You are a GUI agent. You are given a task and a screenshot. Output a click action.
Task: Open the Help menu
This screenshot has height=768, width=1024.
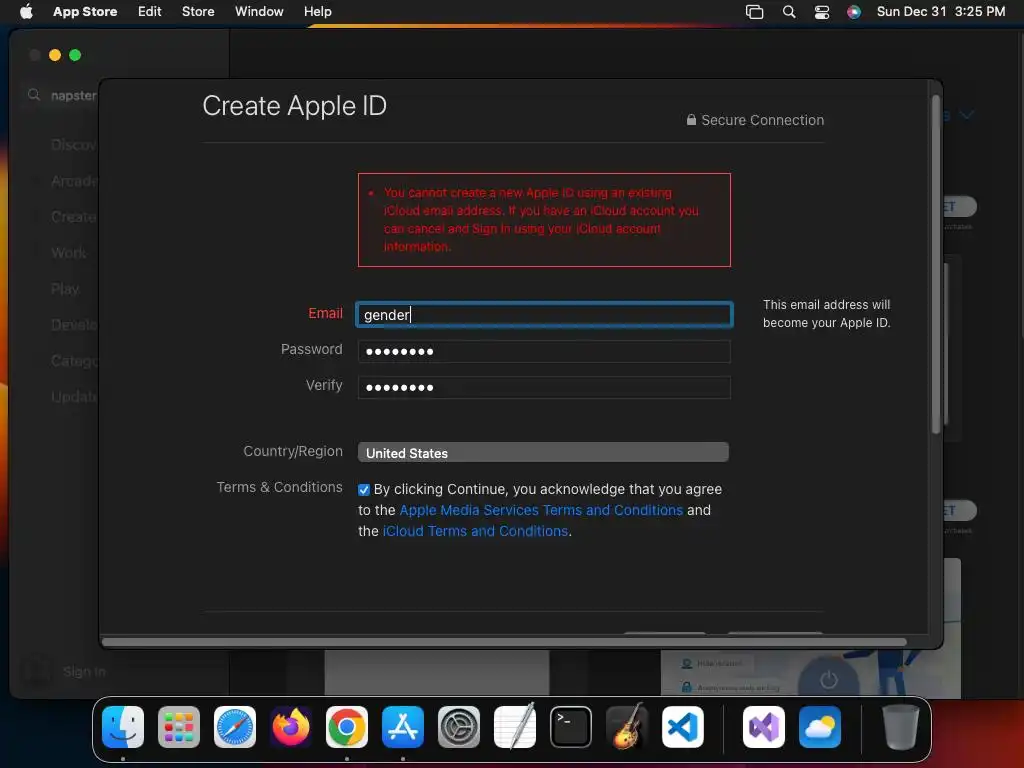pos(317,11)
